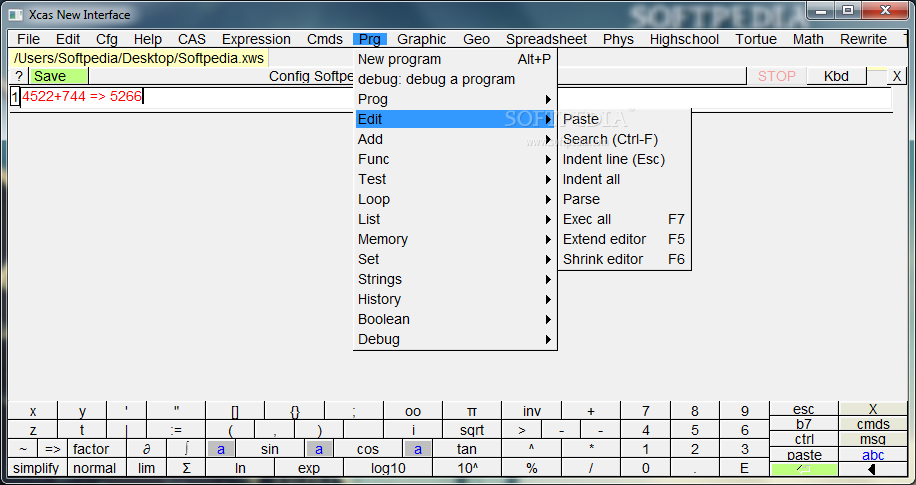Click the curly braces {} key
Viewport: 916px width, 485px height.
(x=294, y=411)
